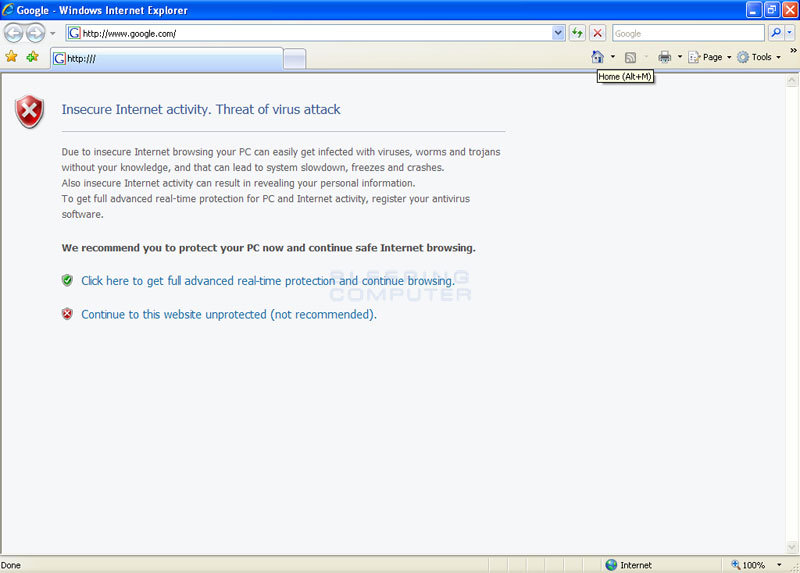Click the 100% zoom level button

(748, 565)
